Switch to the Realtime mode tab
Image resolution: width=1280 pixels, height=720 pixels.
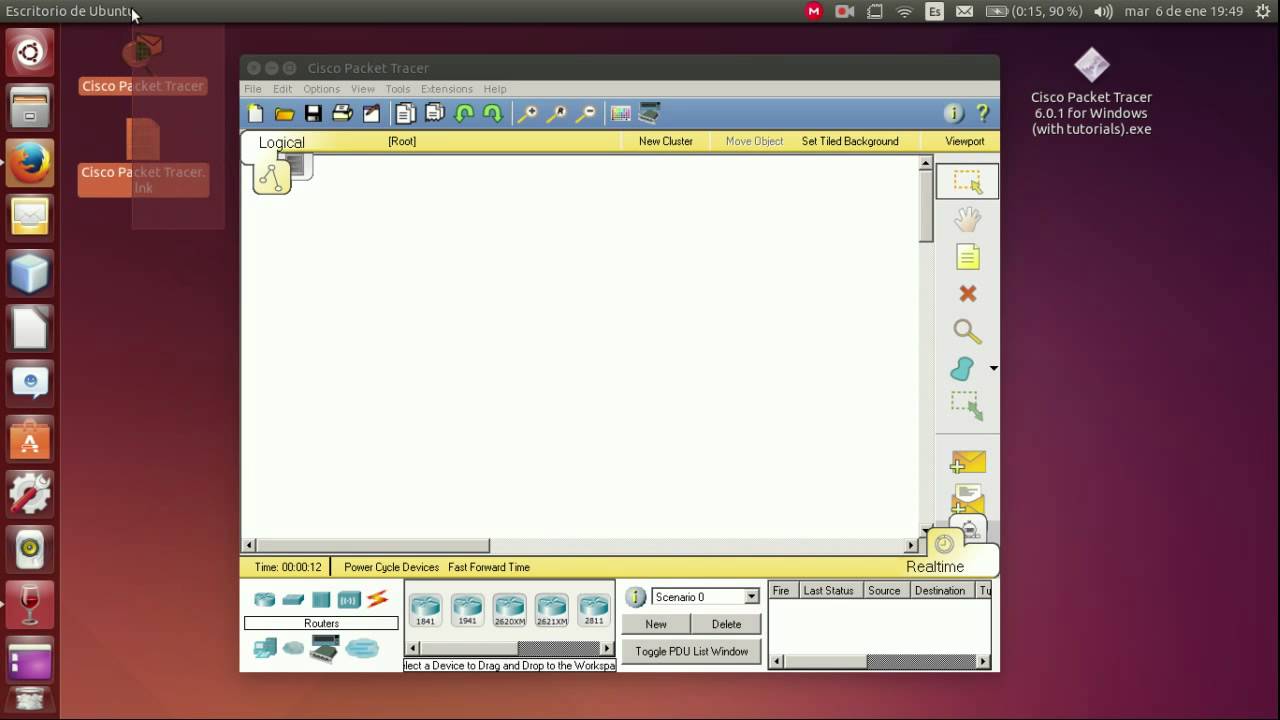(x=935, y=567)
